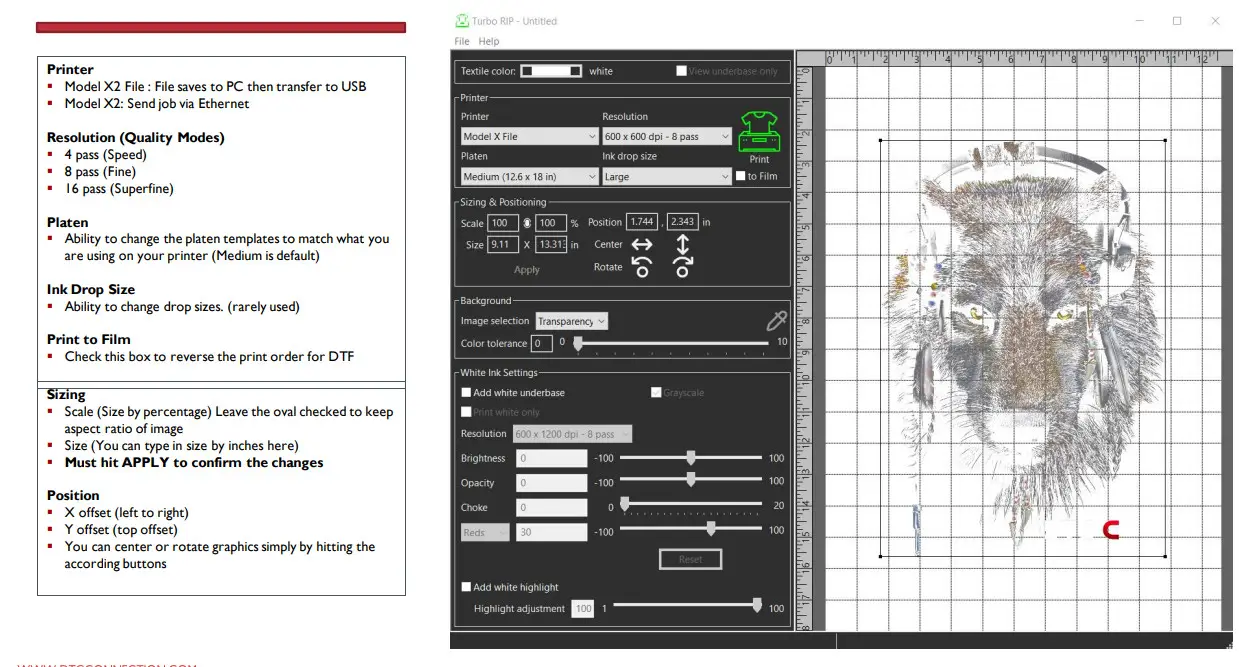Toggle the aspect ratio lock between scale fields
The height and width of the screenshot is (667, 1239).
tap(528, 222)
